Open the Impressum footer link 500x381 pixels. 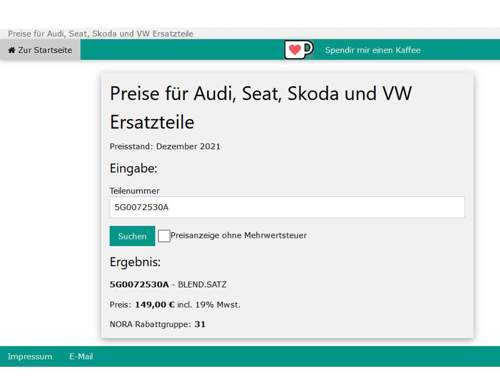[30, 356]
